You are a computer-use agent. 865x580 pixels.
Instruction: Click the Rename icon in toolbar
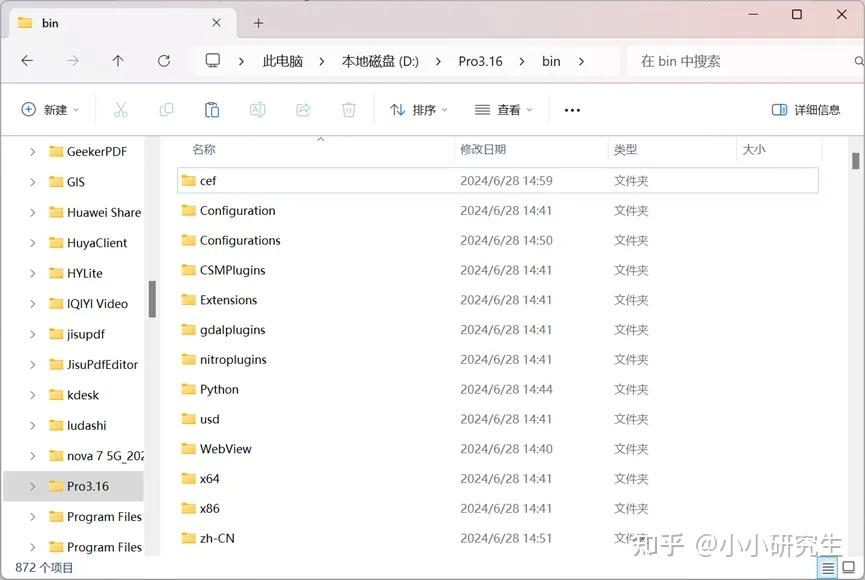258,110
